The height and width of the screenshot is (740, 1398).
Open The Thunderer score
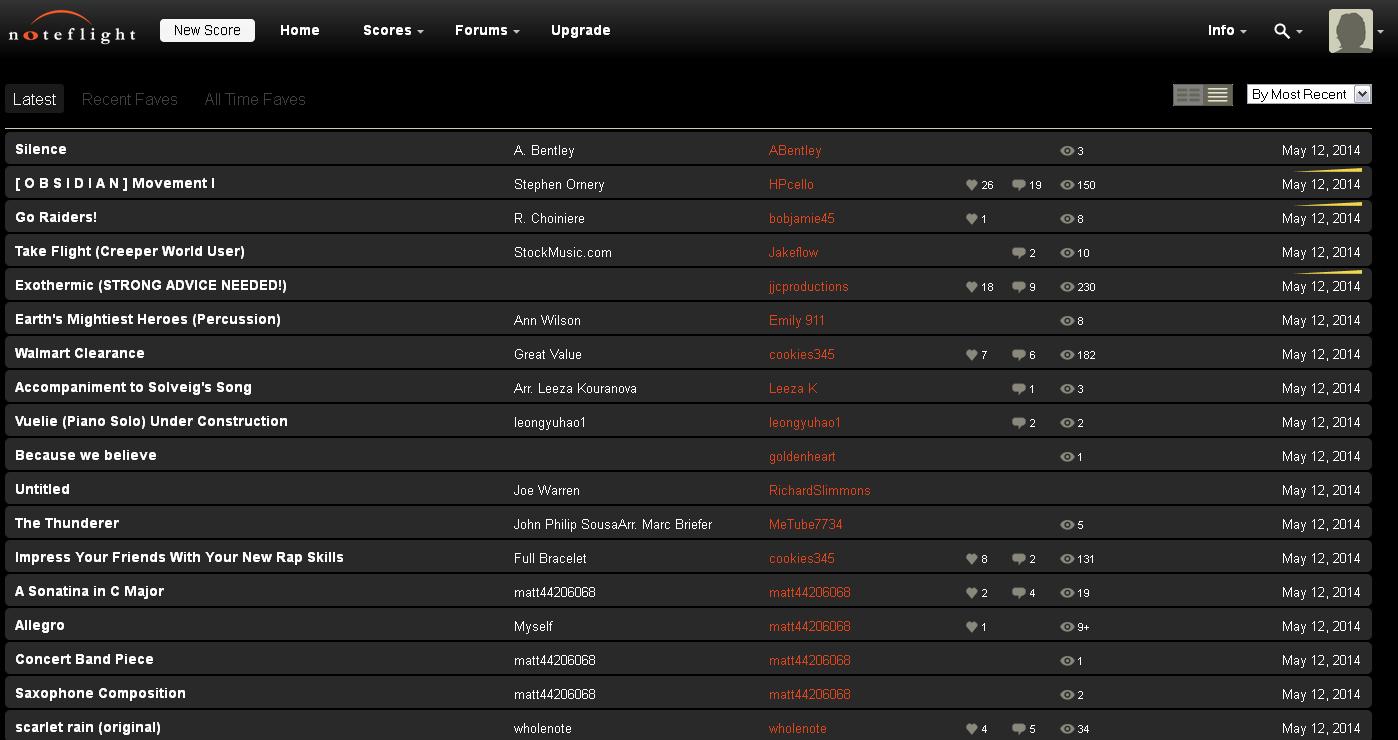(x=67, y=524)
